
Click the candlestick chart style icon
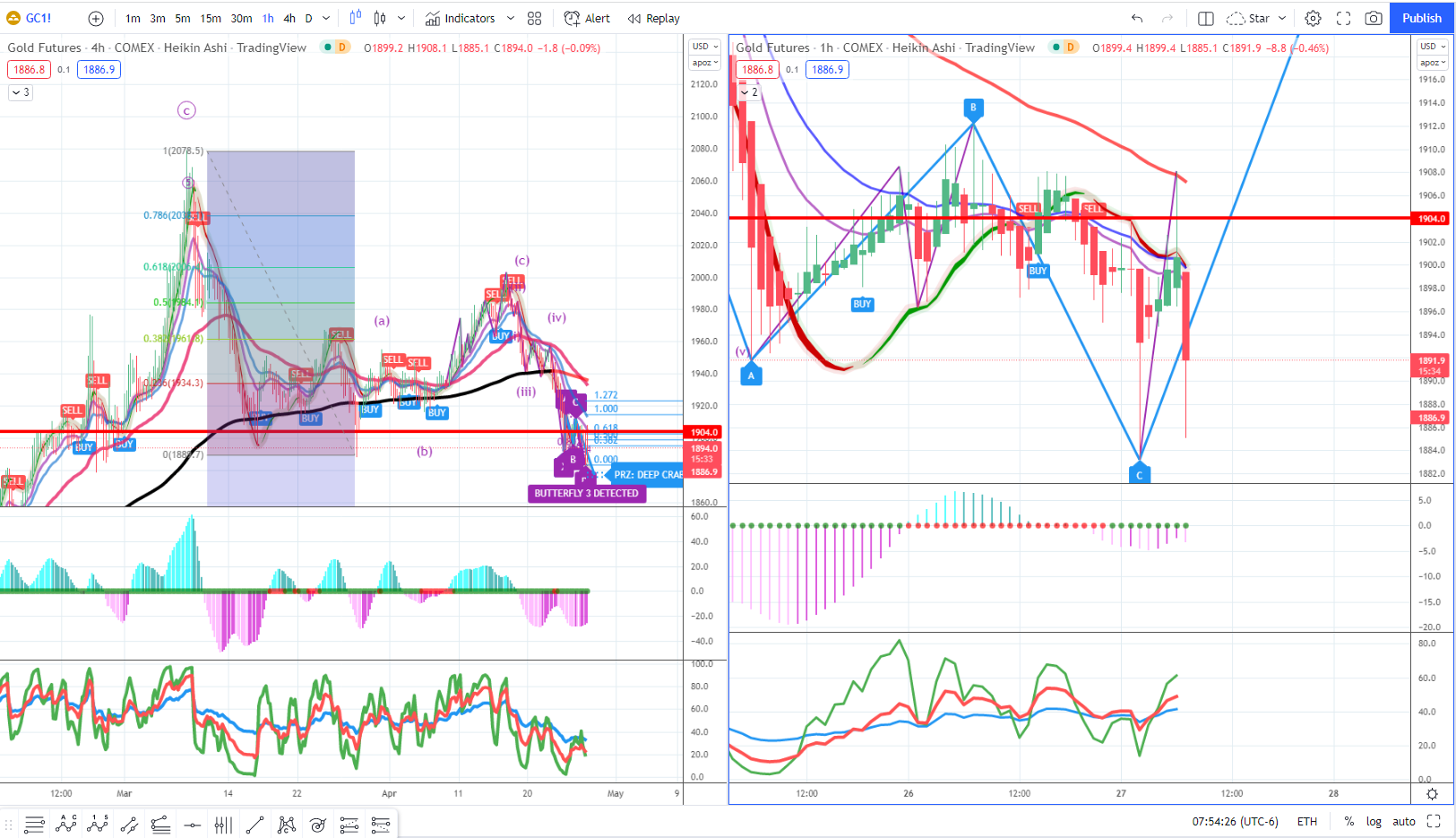[380, 18]
